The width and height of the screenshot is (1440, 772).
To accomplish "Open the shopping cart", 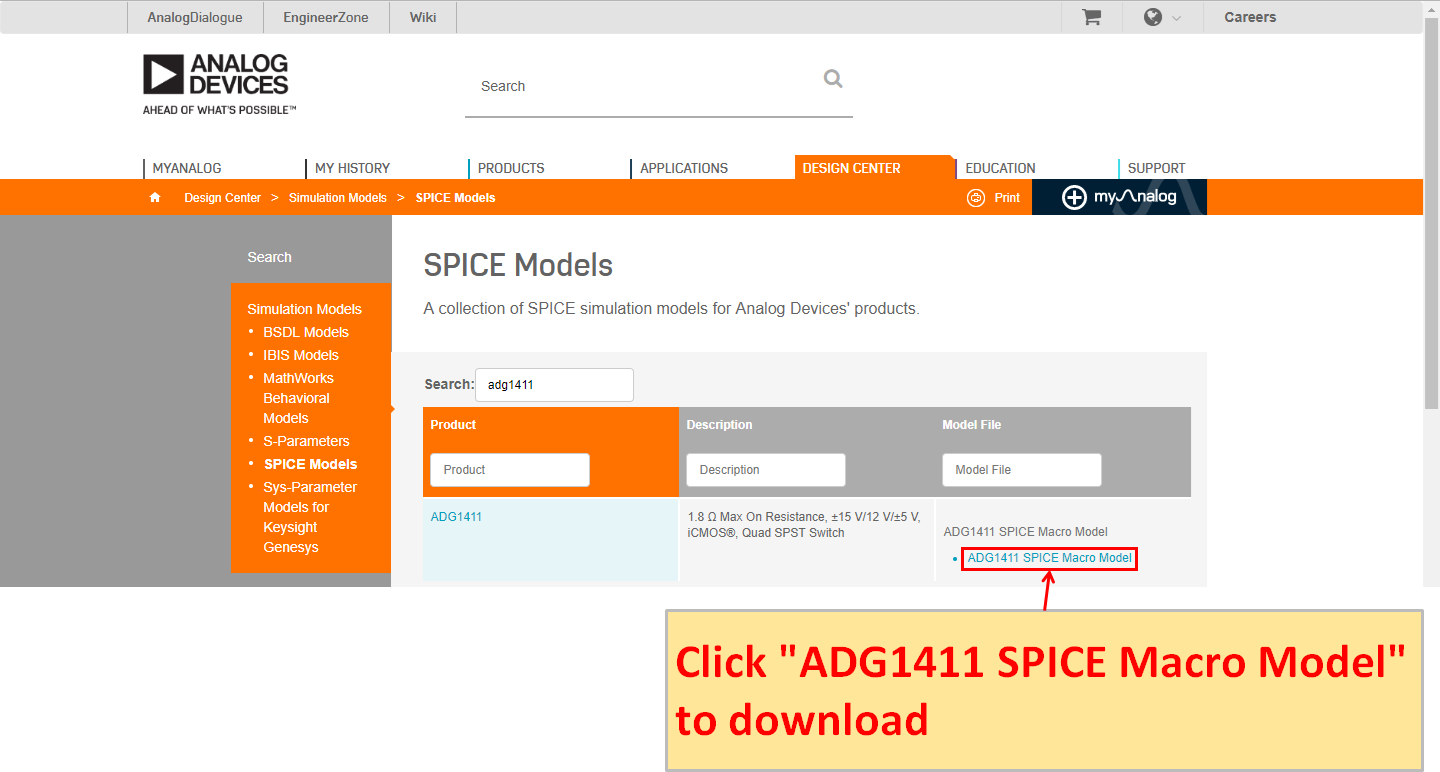I will click(1090, 17).
